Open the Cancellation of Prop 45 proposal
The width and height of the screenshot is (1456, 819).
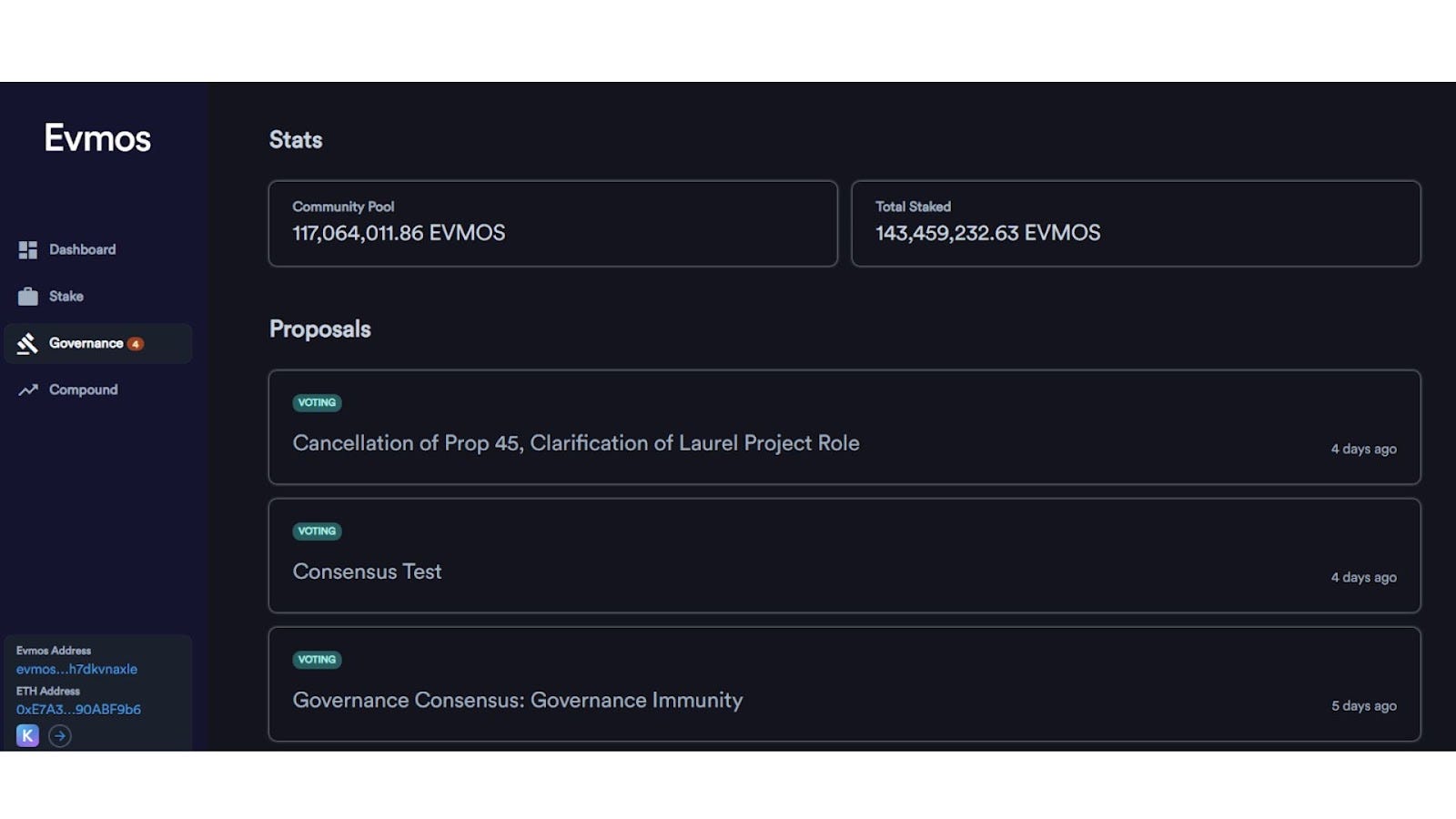(575, 443)
